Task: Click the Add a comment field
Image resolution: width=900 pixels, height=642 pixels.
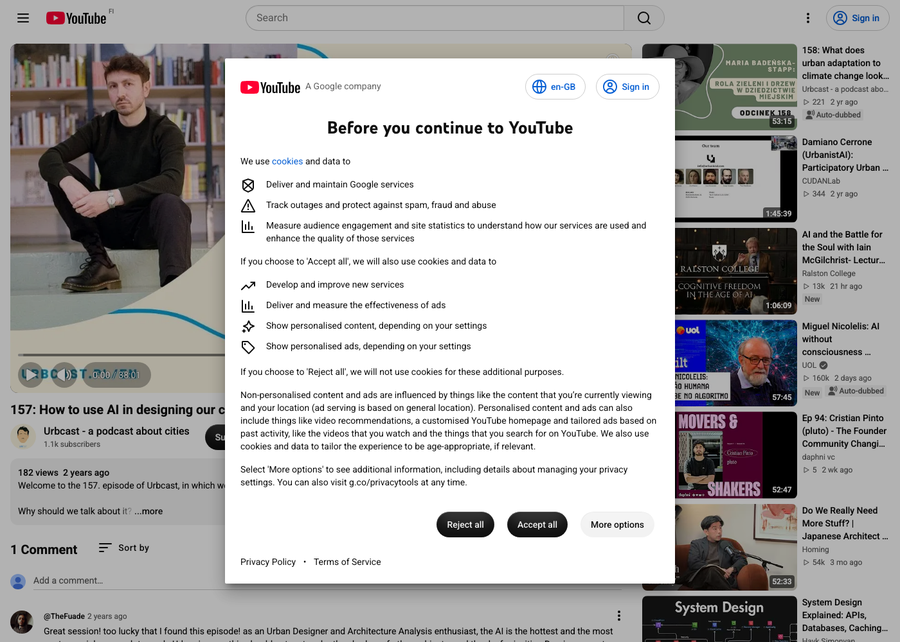Action: pos(327,581)
